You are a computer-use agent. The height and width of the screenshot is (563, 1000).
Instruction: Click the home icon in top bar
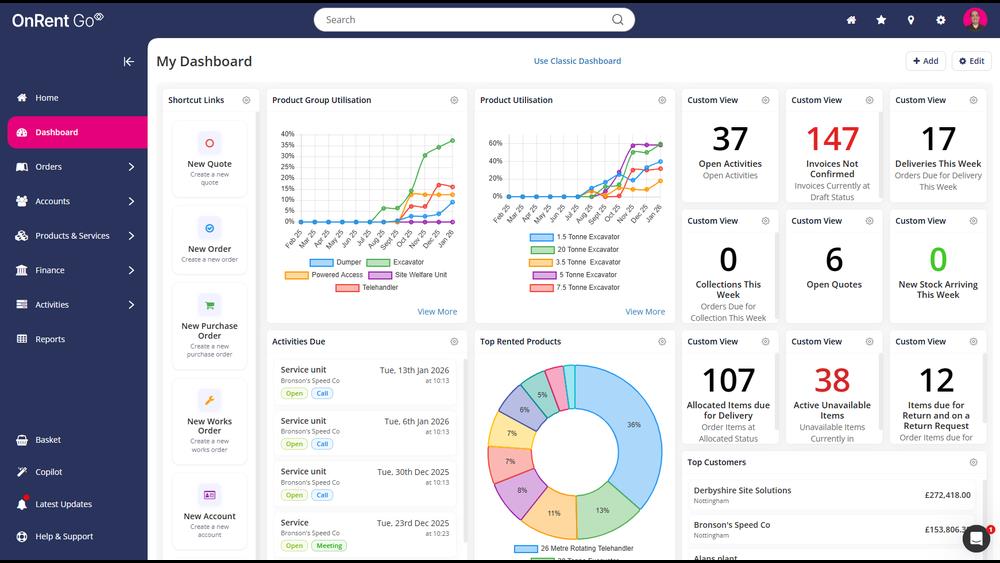tap(851, 20)
